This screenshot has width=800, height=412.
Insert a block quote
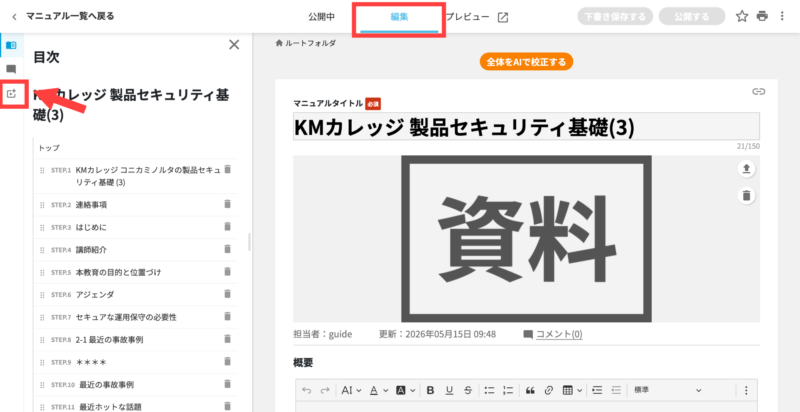click(530, 391)
